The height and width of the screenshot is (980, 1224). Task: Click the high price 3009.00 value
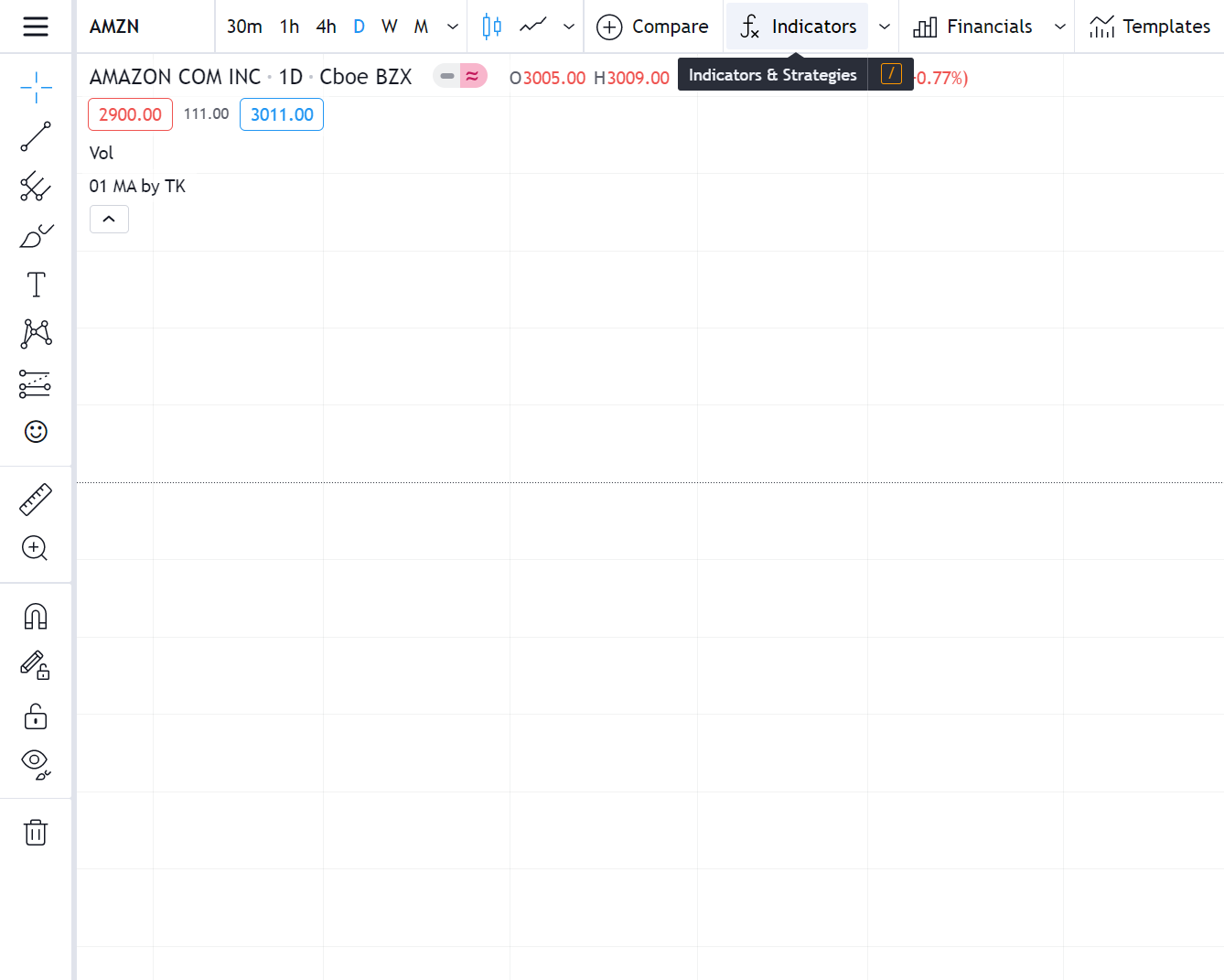point(639,78)
